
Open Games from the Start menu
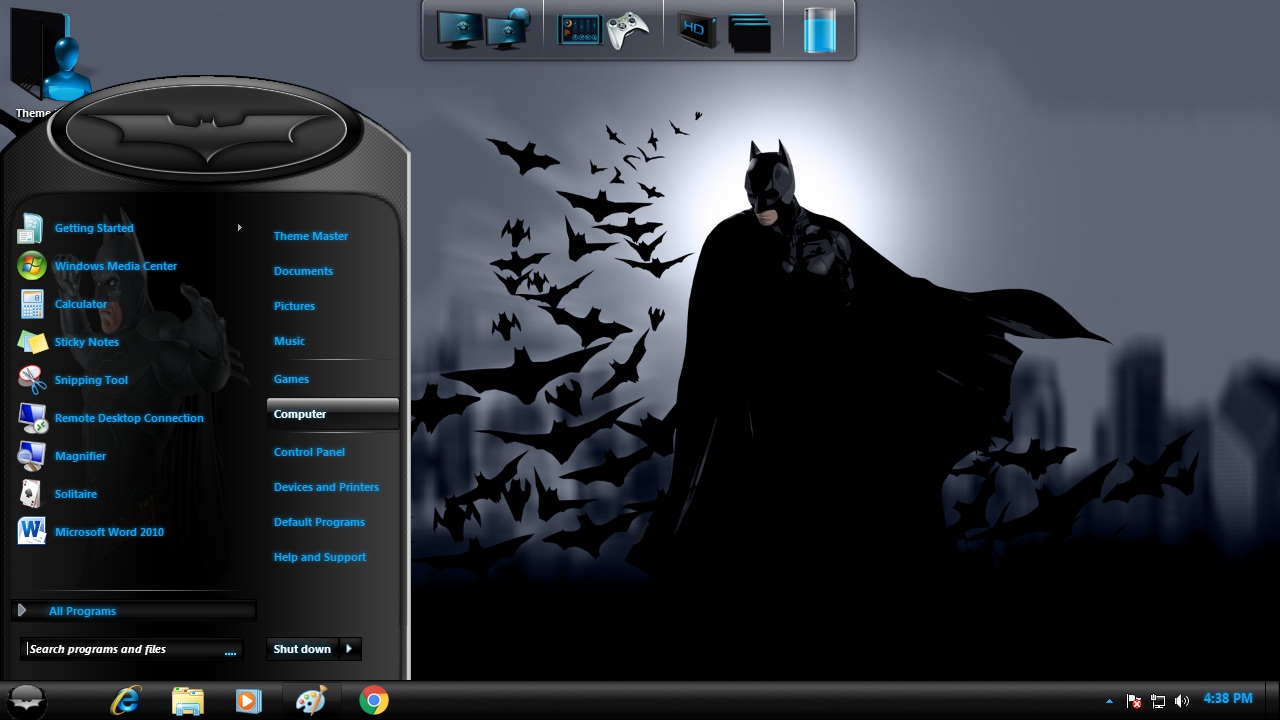(x=291, y=379)
